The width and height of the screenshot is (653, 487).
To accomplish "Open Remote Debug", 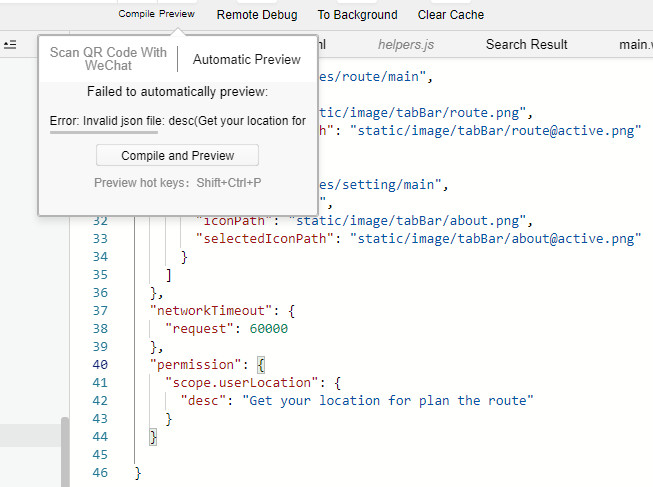I will pos(257,15).
